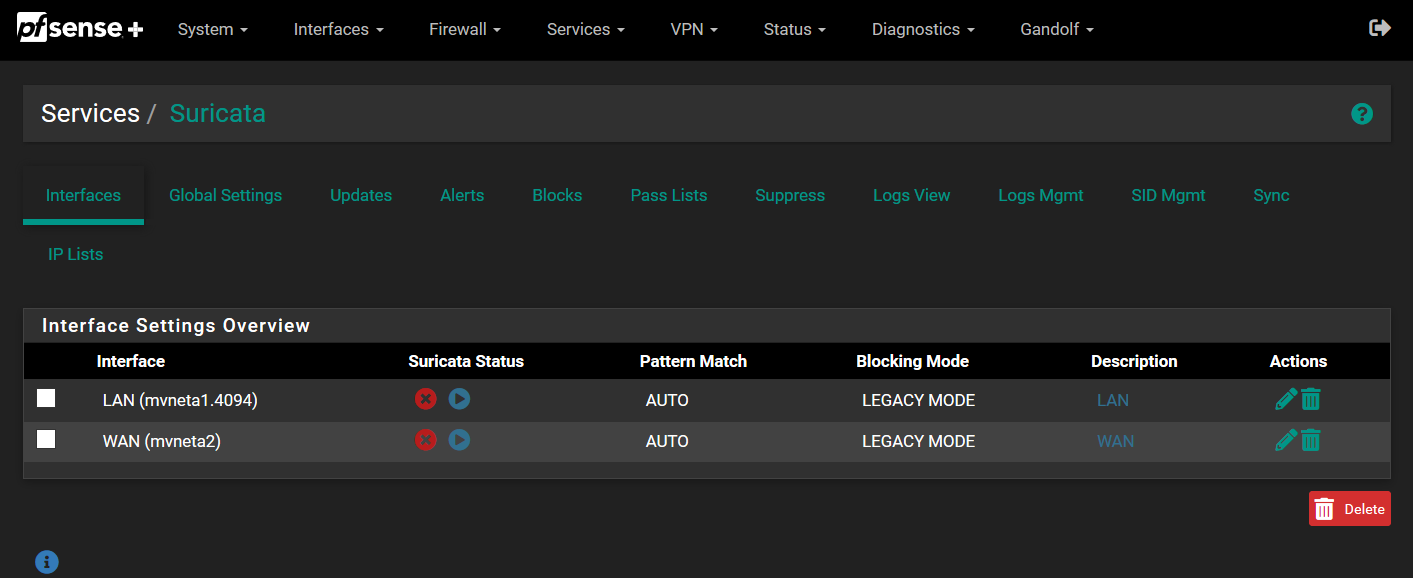Viewport: 1413px width, 578px height.
Task: Select the Suppress tab
Action: pos(790,195)
